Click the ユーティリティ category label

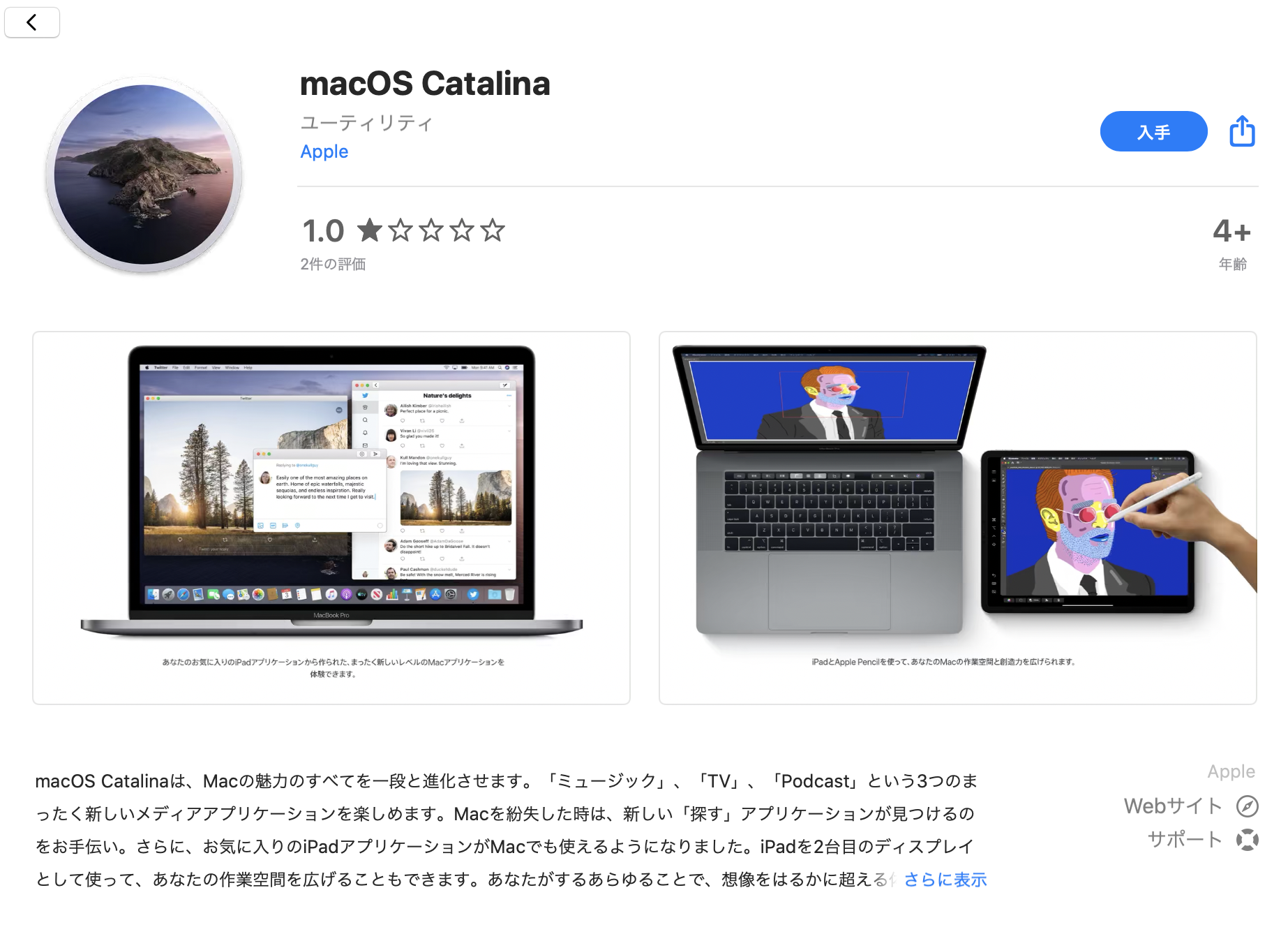coord(367,123)
